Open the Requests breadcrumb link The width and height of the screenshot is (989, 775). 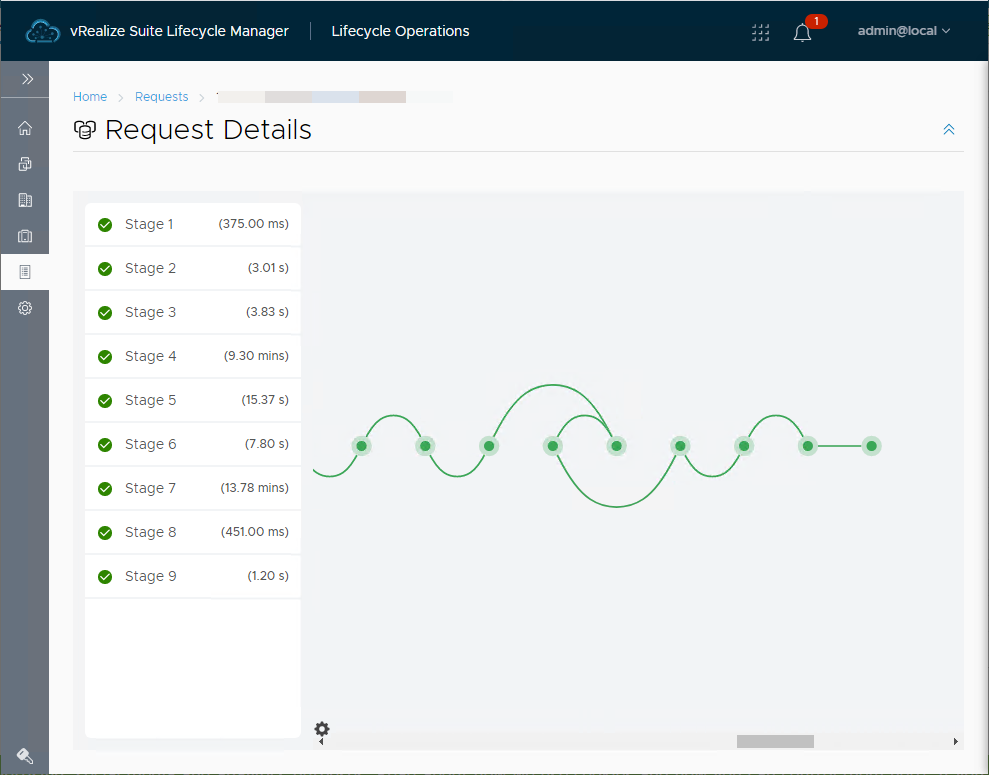(x=161, y=96)
